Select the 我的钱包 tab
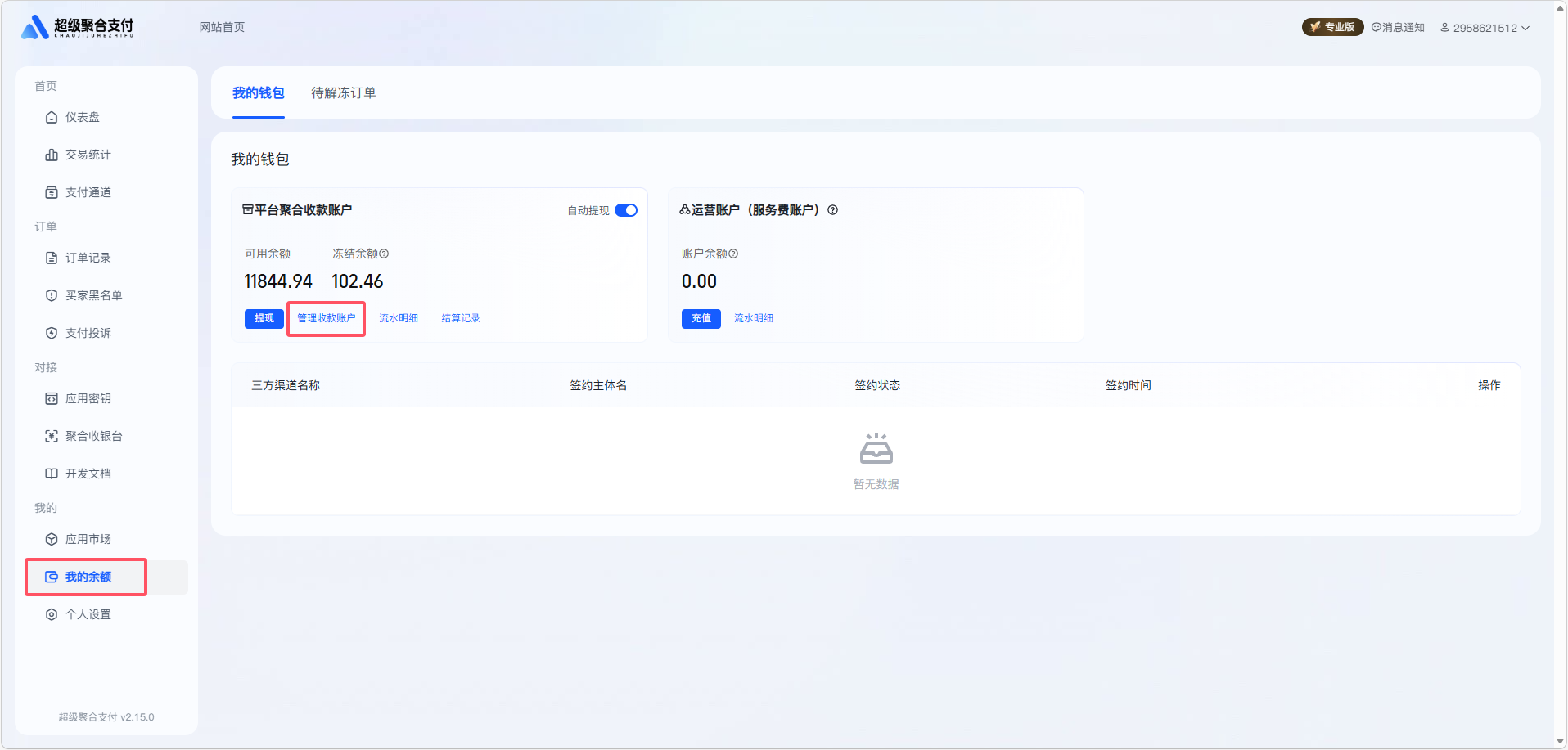1568x750 pixels. pos(258,92)
